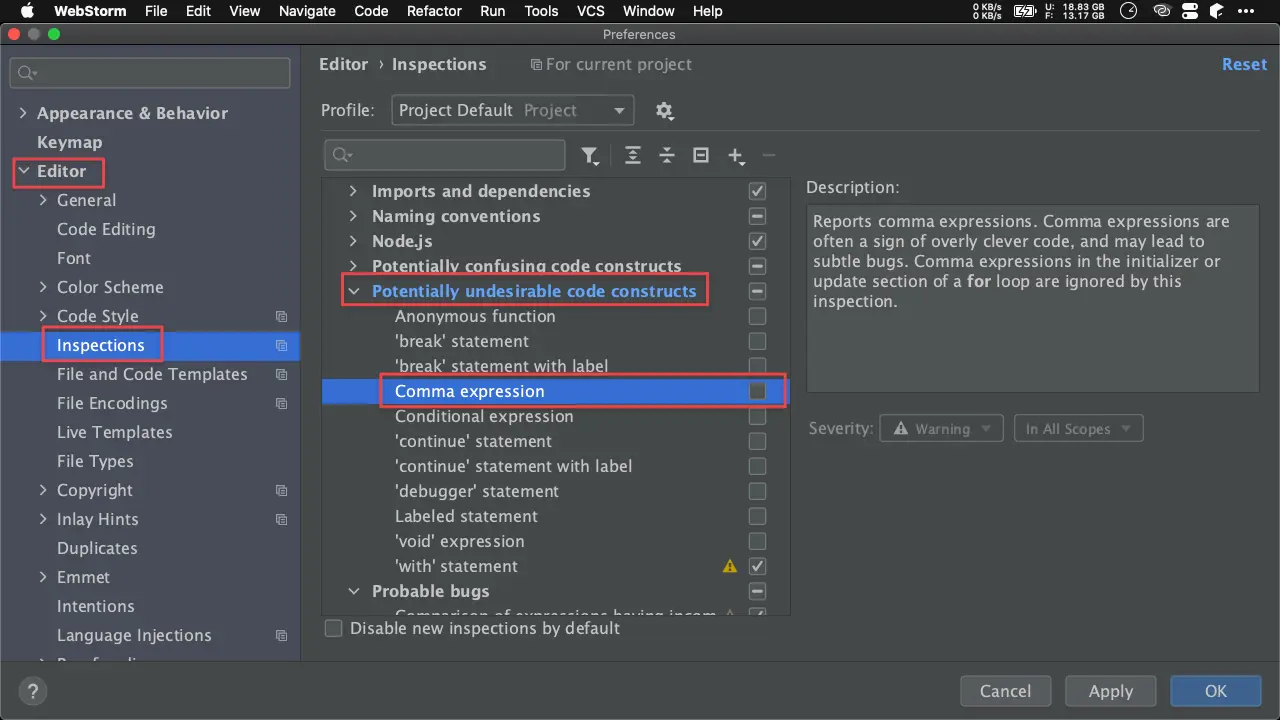Expand the Naming conventions group
1280x720 pixels.
tap(352, 216)
